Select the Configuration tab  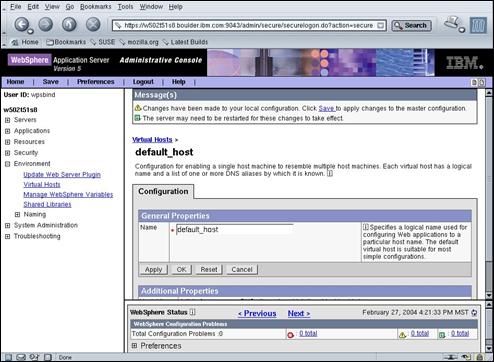[x=163, y=192]
